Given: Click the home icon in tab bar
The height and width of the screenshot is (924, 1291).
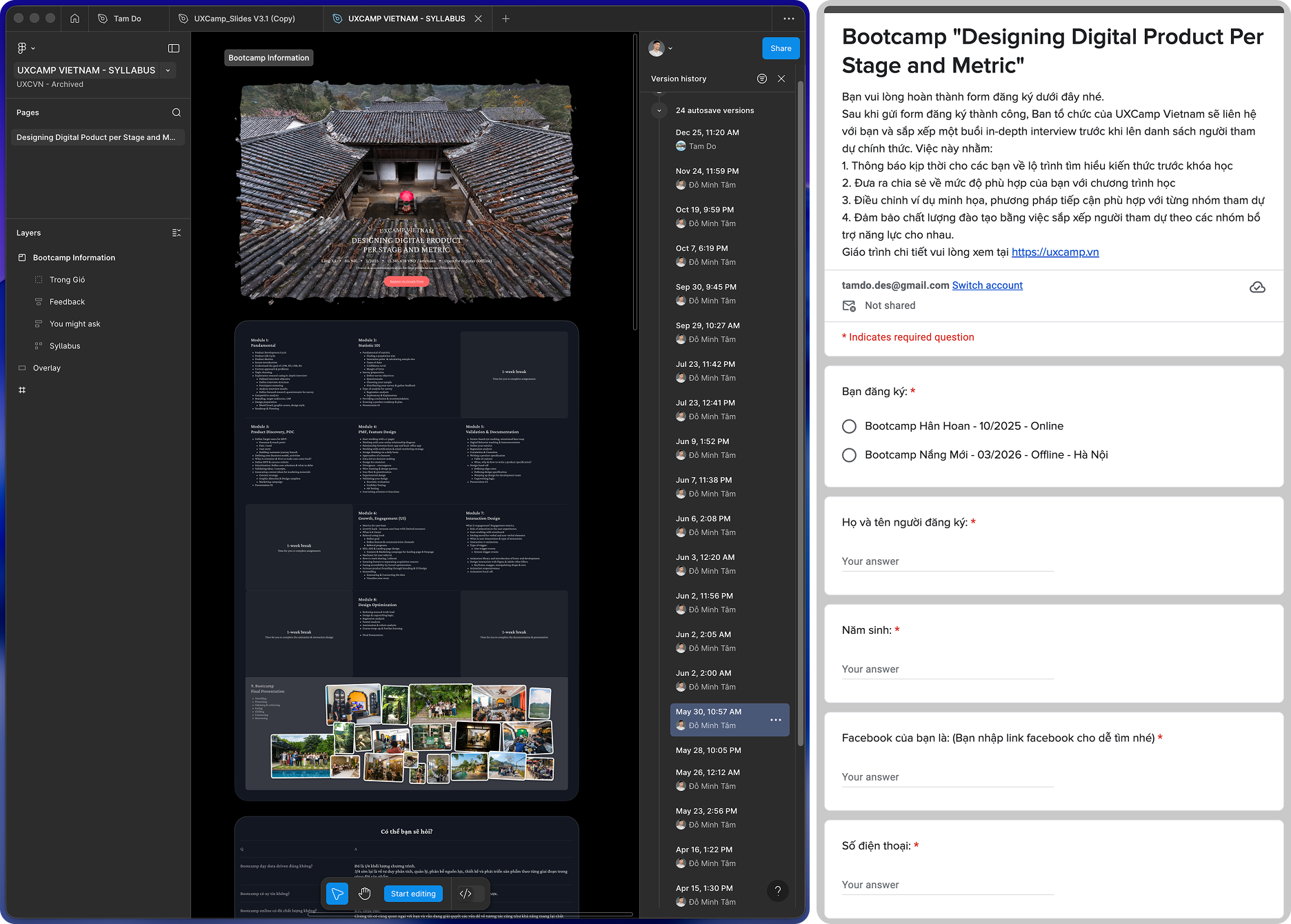Looking at the screenshot, I should point(74,19).
